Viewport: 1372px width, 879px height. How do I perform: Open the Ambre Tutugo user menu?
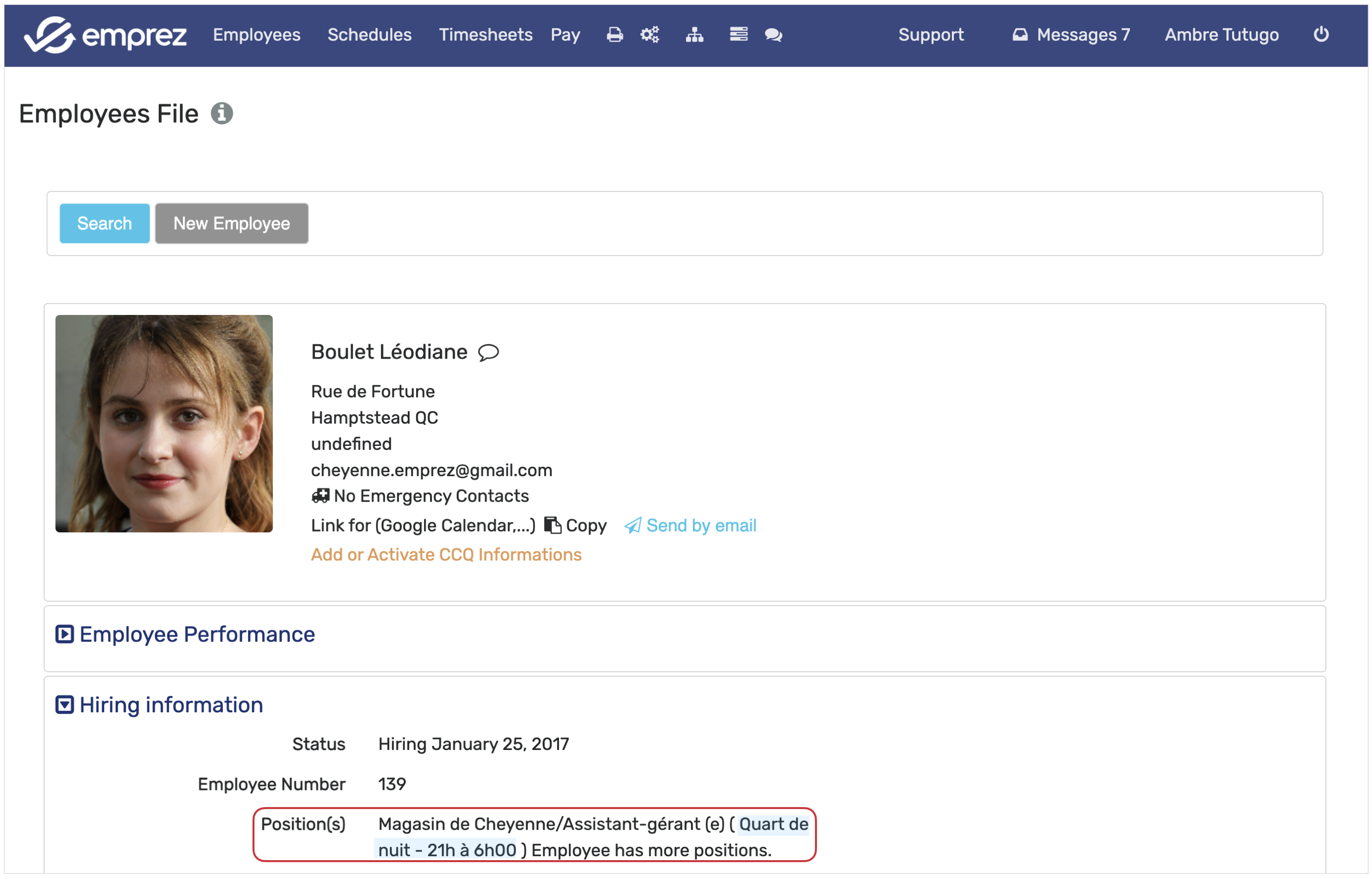pyautogui.click(x=1221, y=35)
